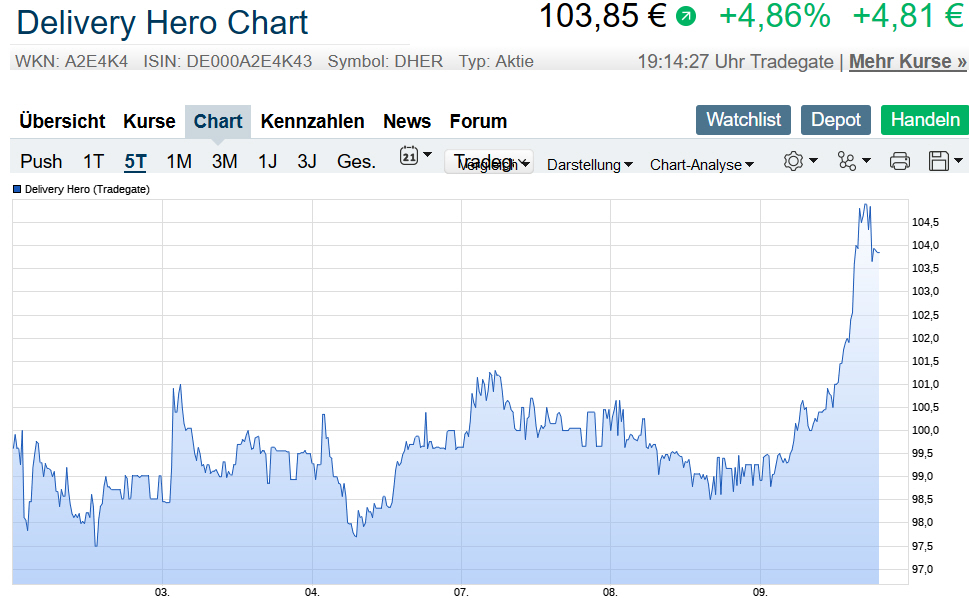Expand the arrow next to the calendar icon
Image resolution: width=969 pixels, height=600 pixels.
427,154
